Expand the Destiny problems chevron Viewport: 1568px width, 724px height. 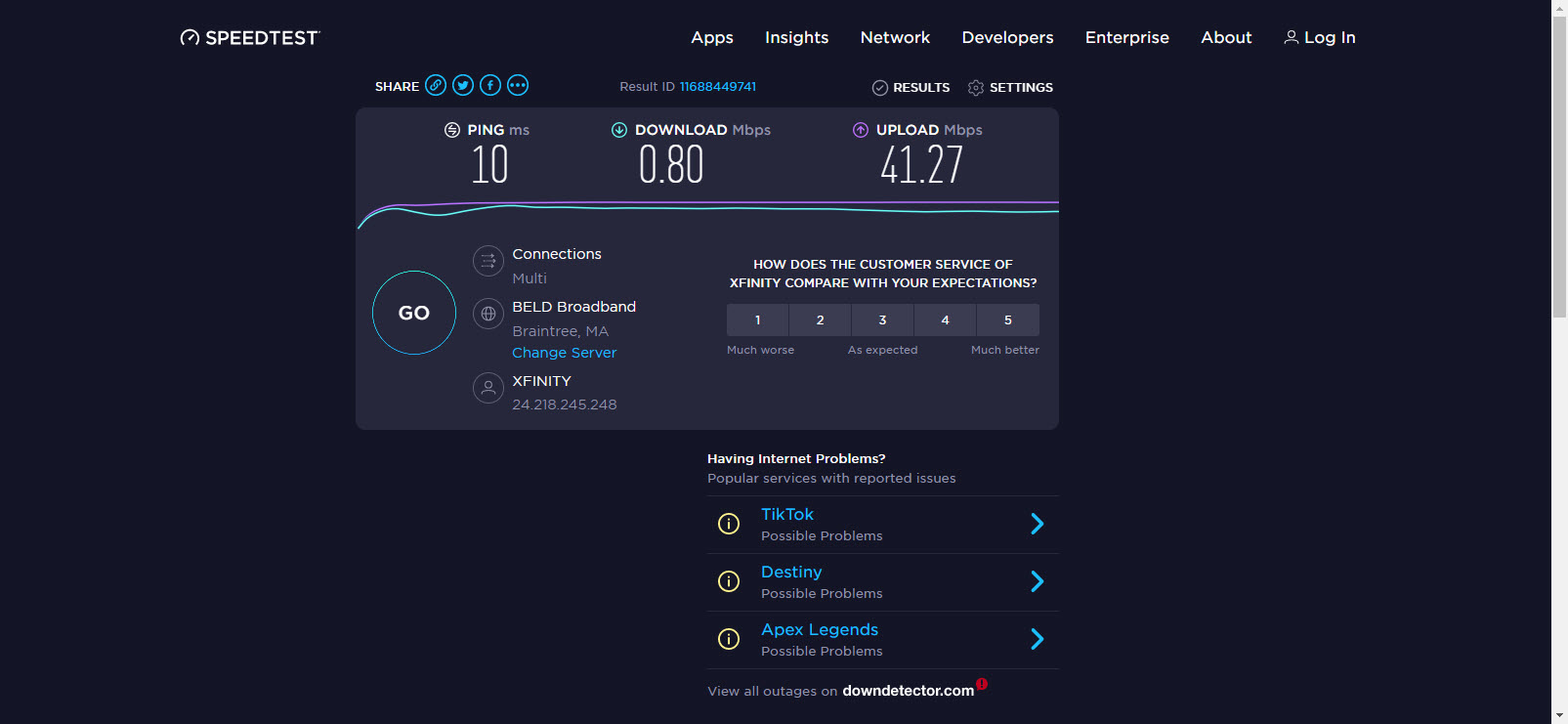pyautogui.click(x=1037, y=582)
